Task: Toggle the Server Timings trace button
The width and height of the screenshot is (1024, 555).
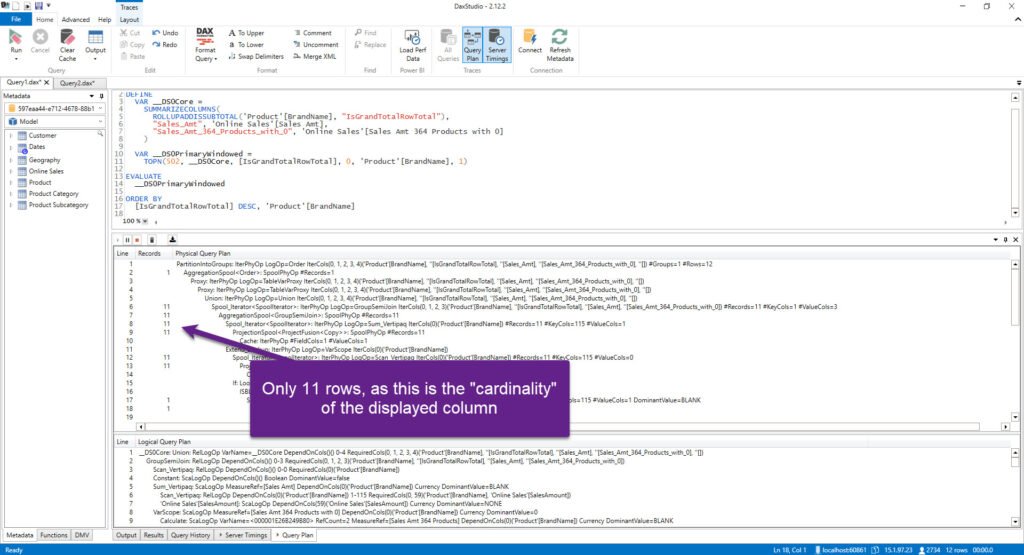Action: coord(497,45)
